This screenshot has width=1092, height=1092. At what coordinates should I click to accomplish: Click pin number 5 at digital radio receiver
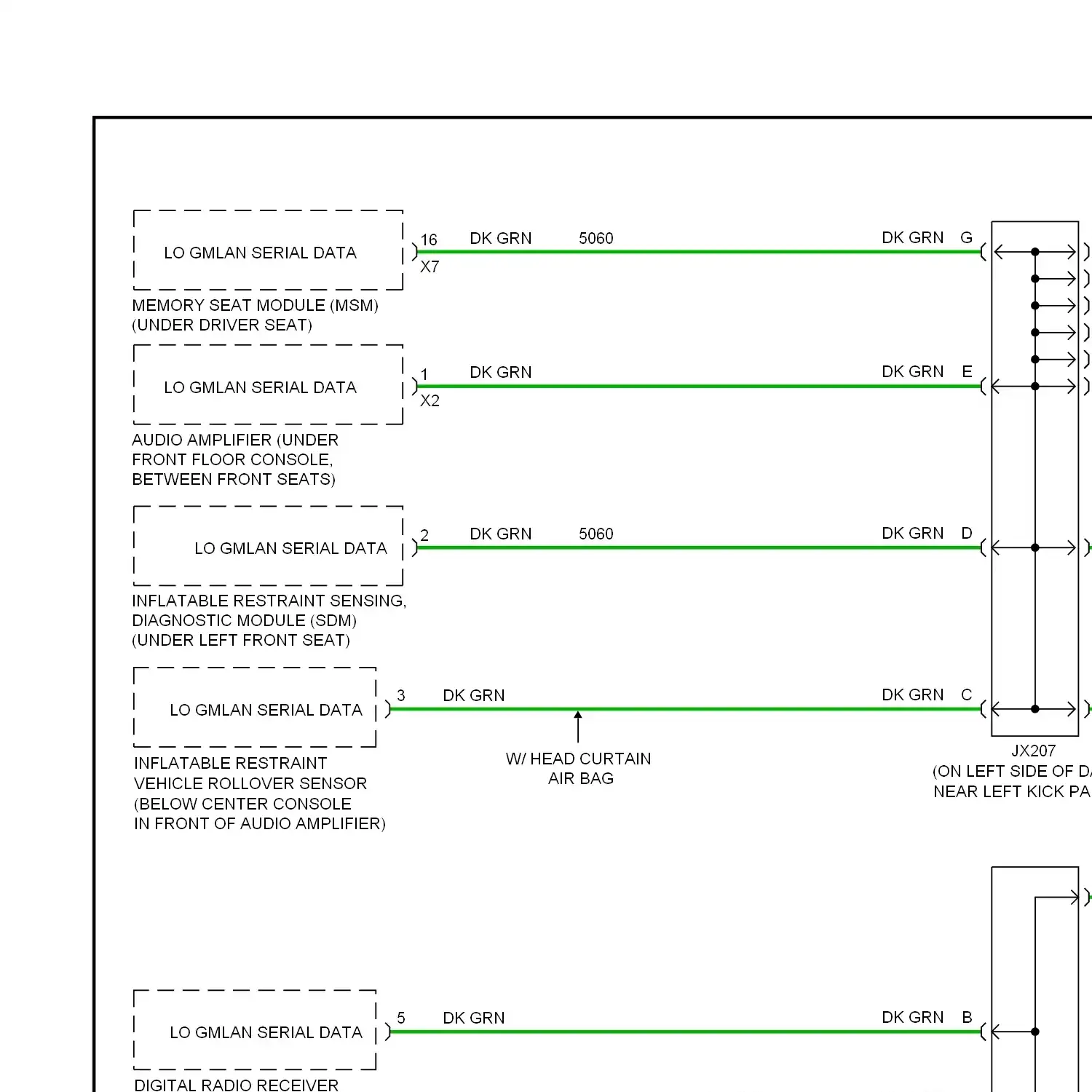pos(401,1018)
